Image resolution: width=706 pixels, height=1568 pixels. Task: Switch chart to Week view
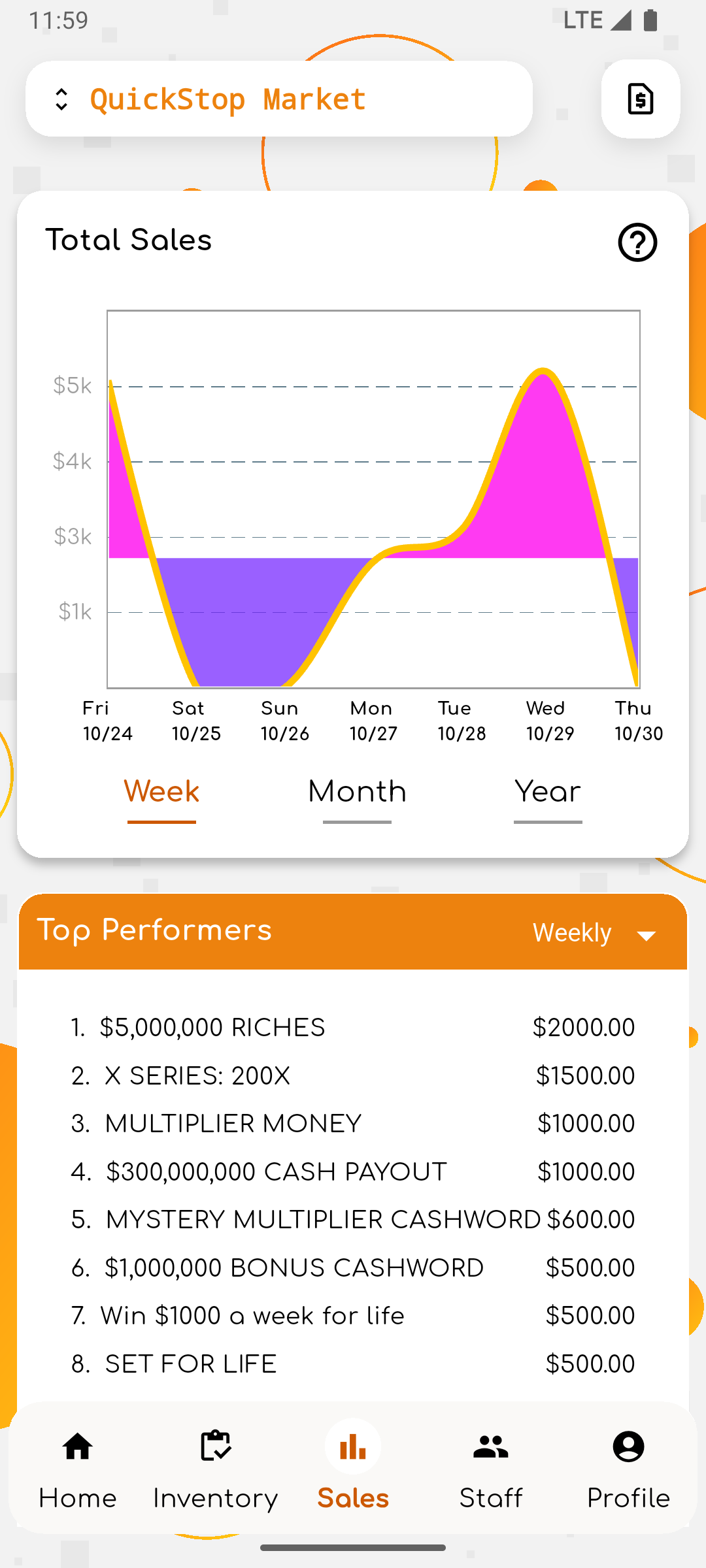click(161, 792)
